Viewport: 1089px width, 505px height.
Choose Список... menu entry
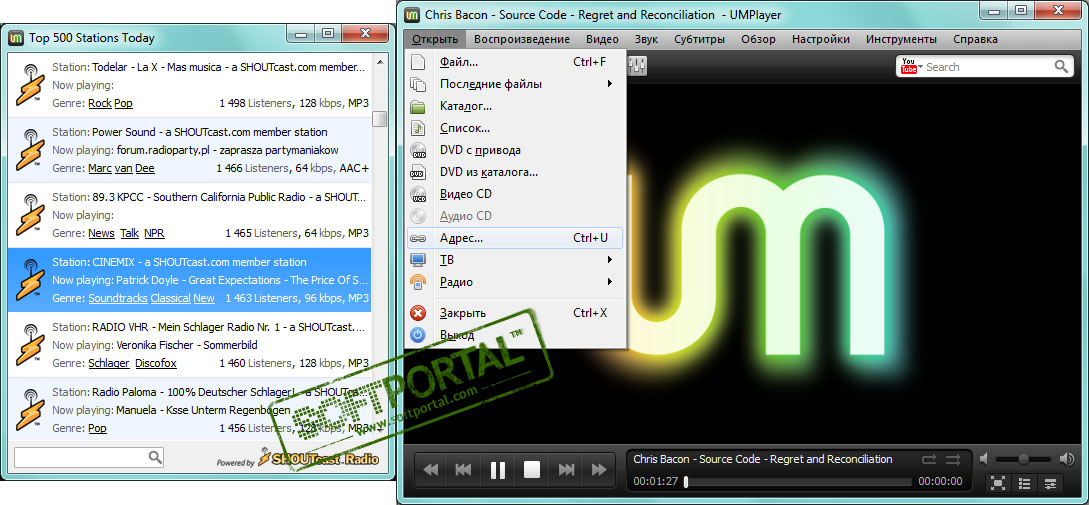515,129
